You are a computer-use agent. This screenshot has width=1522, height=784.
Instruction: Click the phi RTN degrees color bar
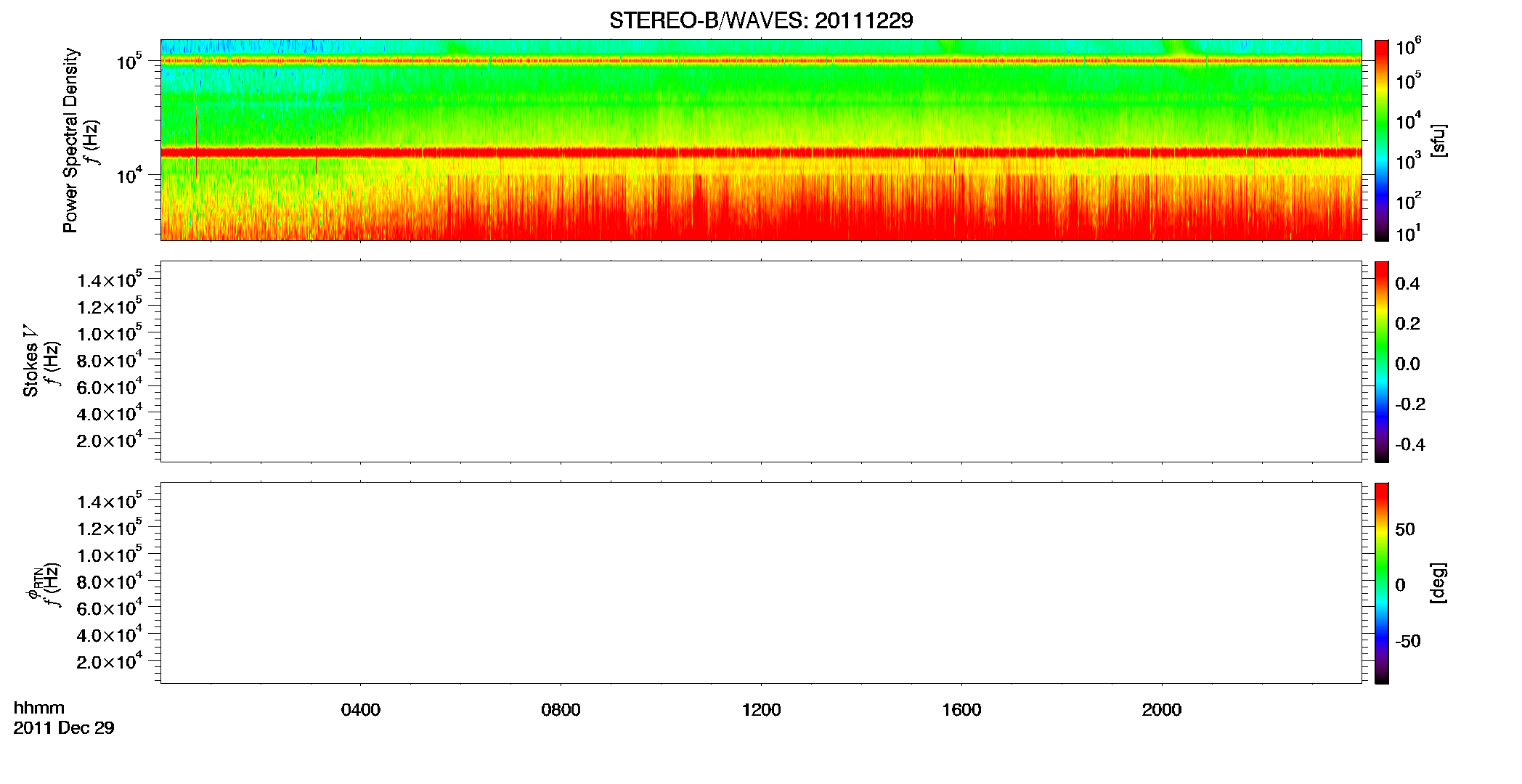(1382, 583)
